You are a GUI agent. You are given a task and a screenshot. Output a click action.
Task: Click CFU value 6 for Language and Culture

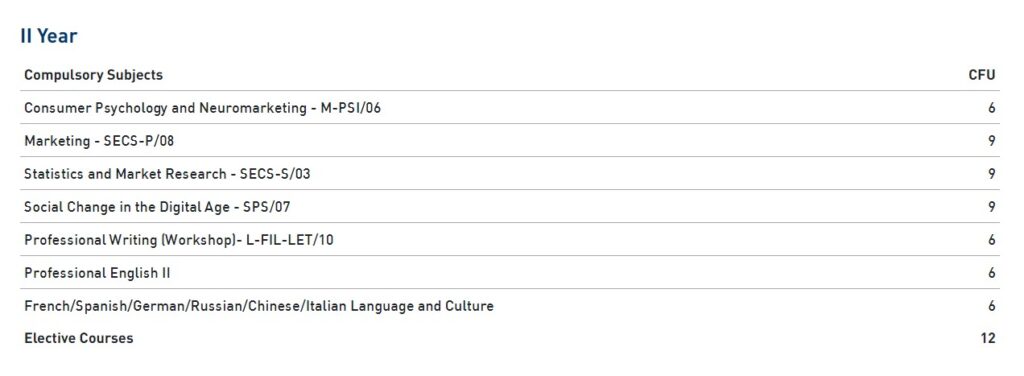[x=992, y=306]
